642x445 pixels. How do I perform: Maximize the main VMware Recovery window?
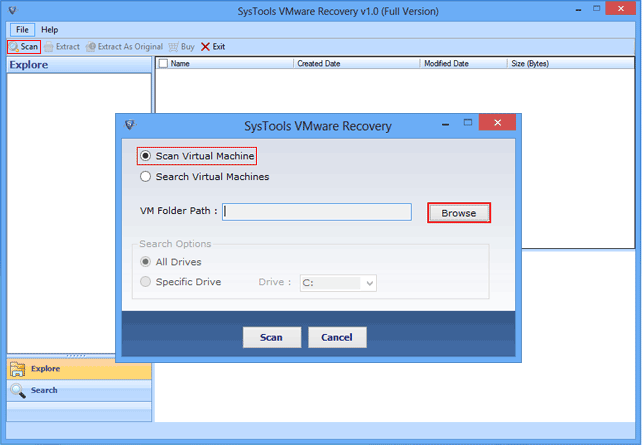pyautogui.click(x=597, y=8)
